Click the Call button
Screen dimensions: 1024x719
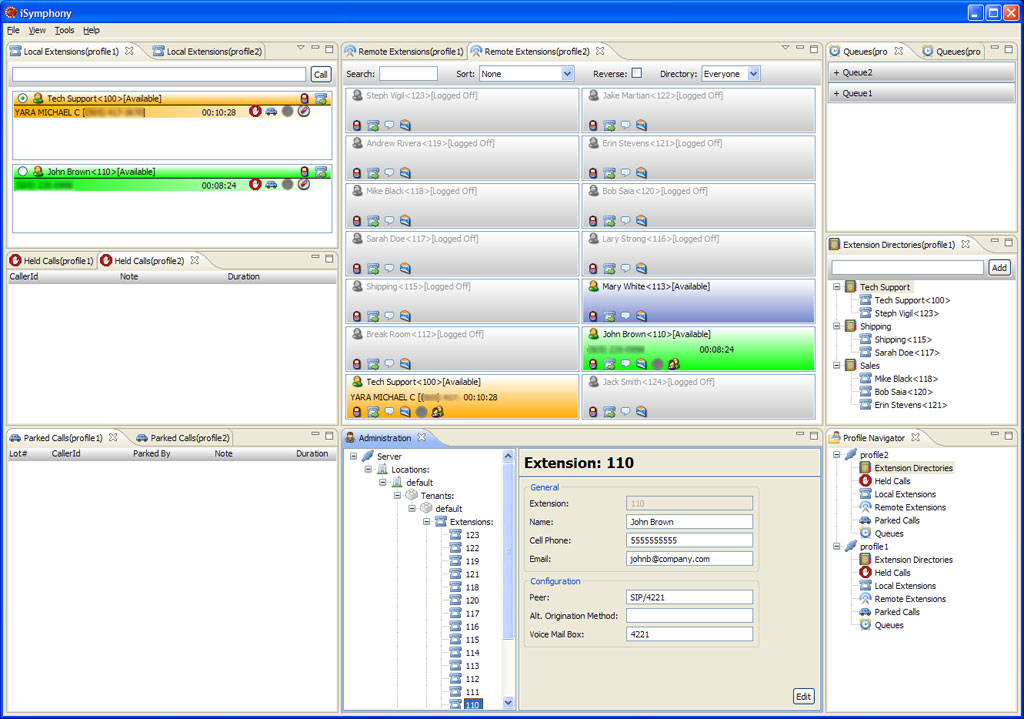point(320,74)
